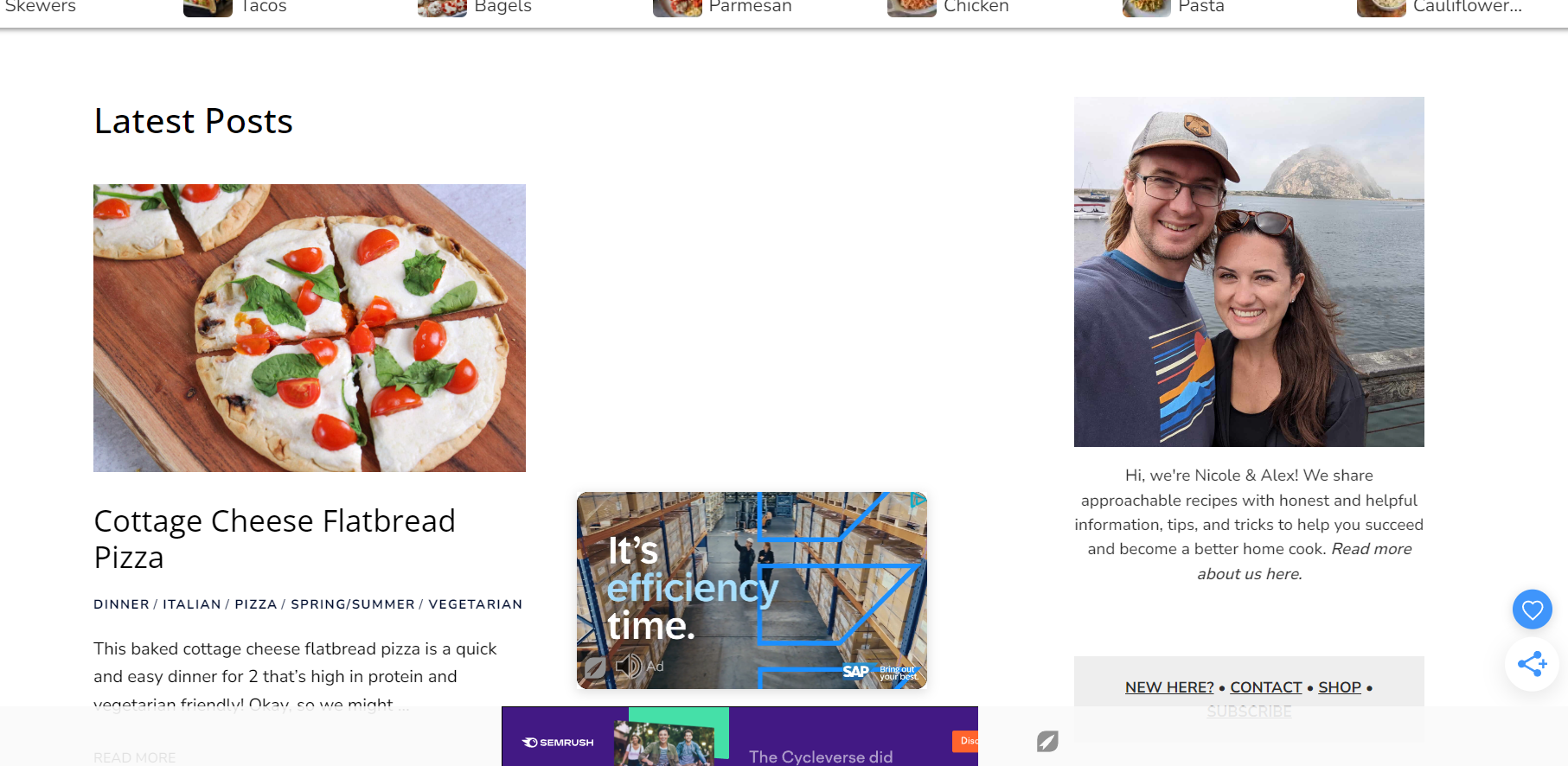Open the CONTACT link in sidebar
Screen dimensions: 1568x766
(x=1265, y=687)
